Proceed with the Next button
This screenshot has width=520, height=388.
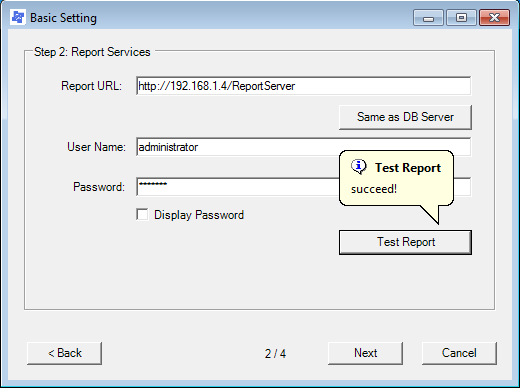[365, 353]
